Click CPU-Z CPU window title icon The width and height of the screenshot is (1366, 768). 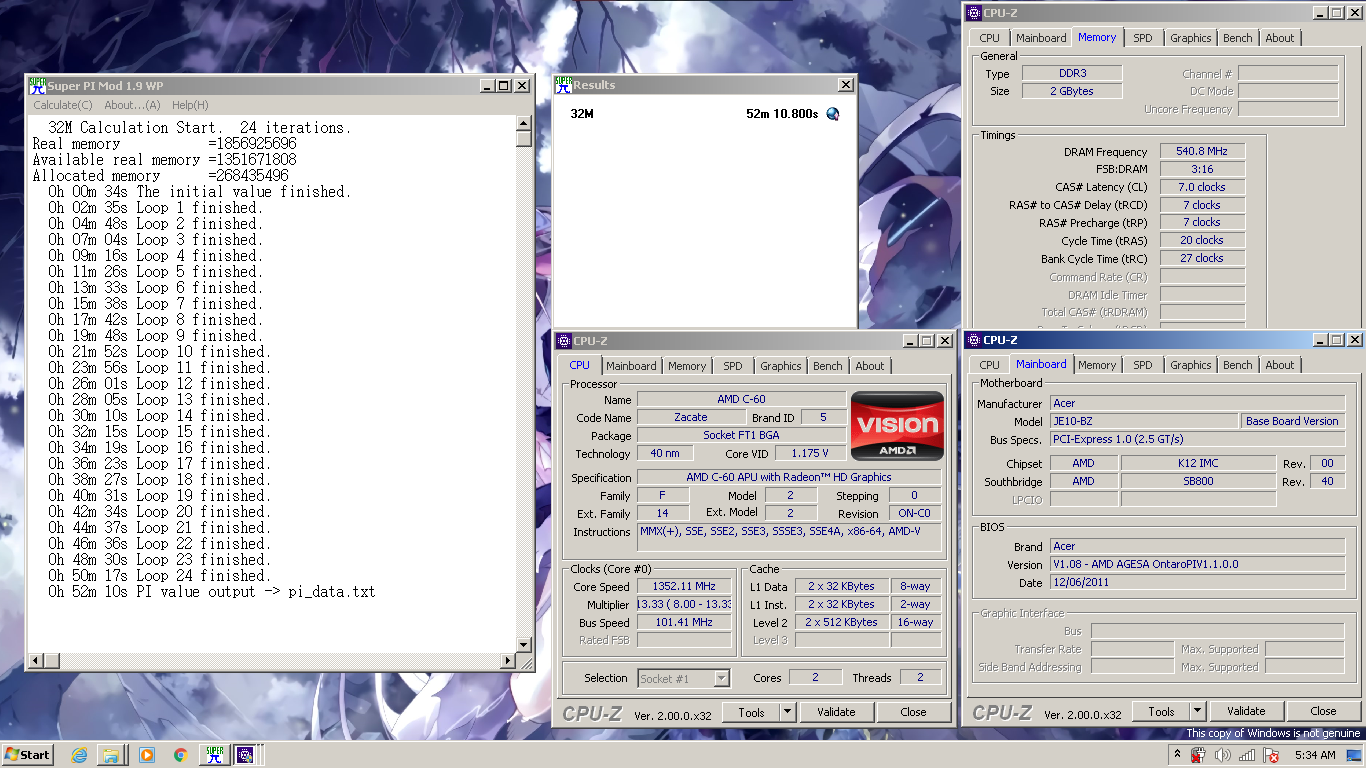coord(564,341)
